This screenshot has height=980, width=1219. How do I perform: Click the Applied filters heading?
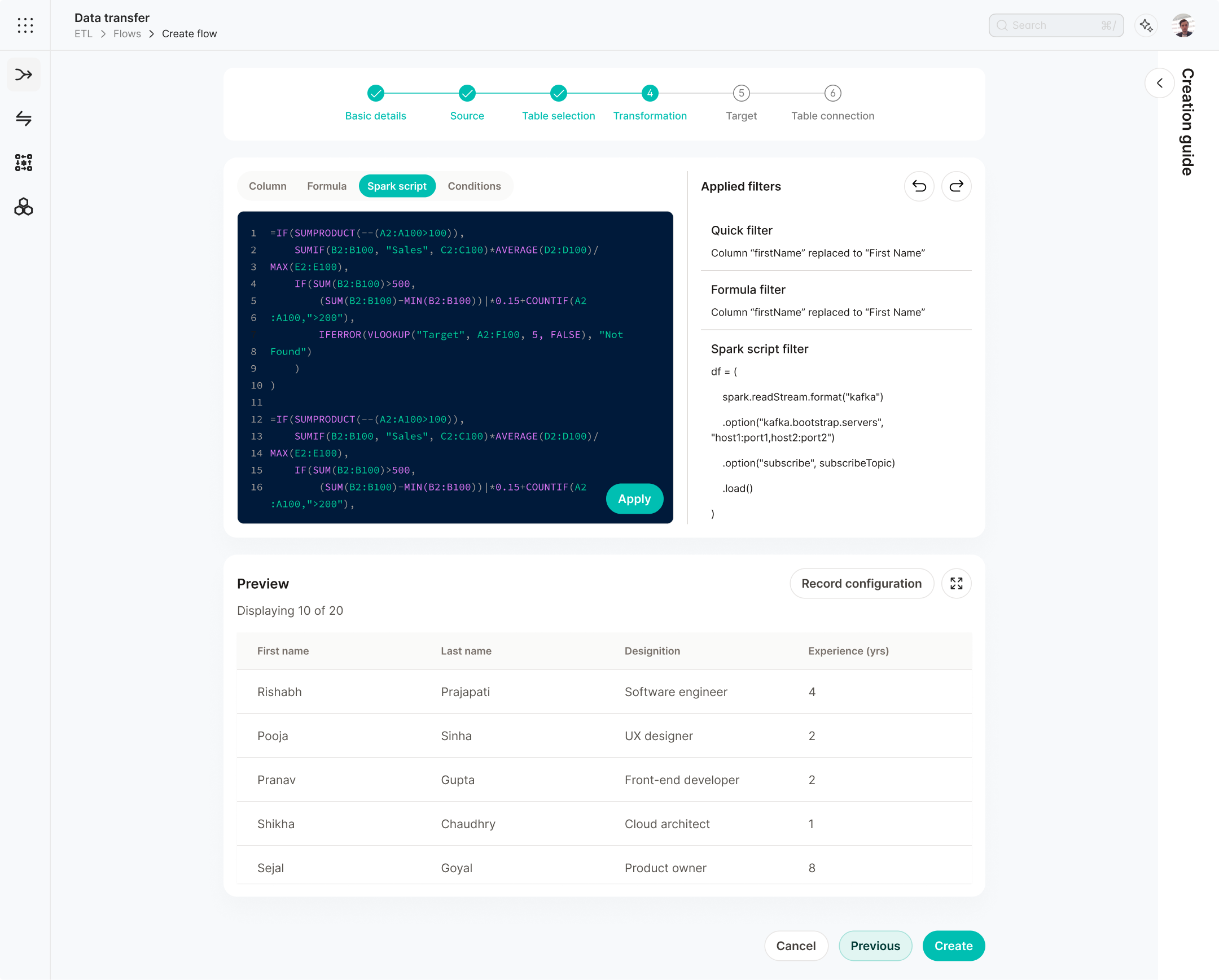[x=740, y=186]
